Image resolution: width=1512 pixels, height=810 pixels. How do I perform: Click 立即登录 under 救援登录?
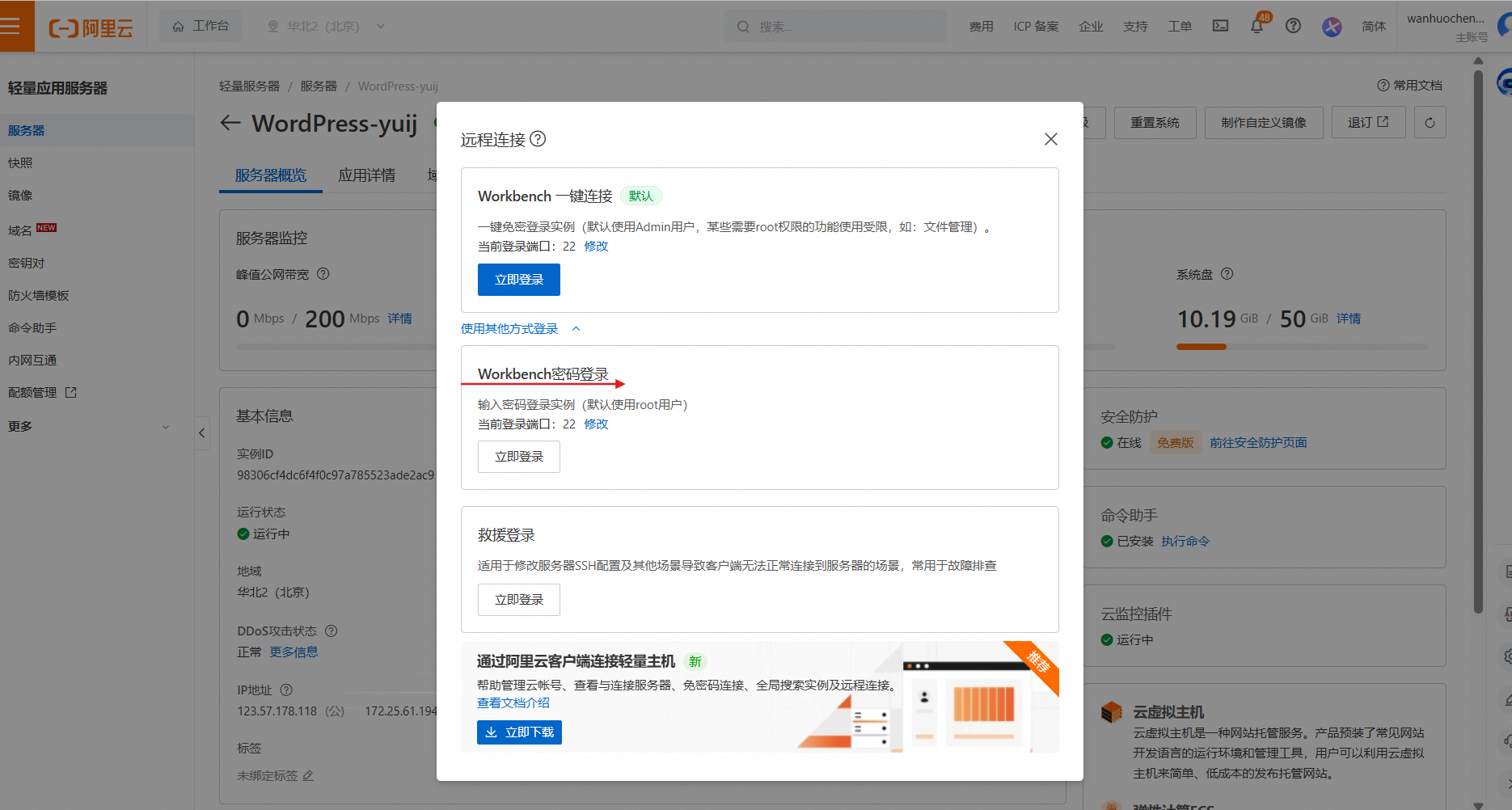[519, 600]
